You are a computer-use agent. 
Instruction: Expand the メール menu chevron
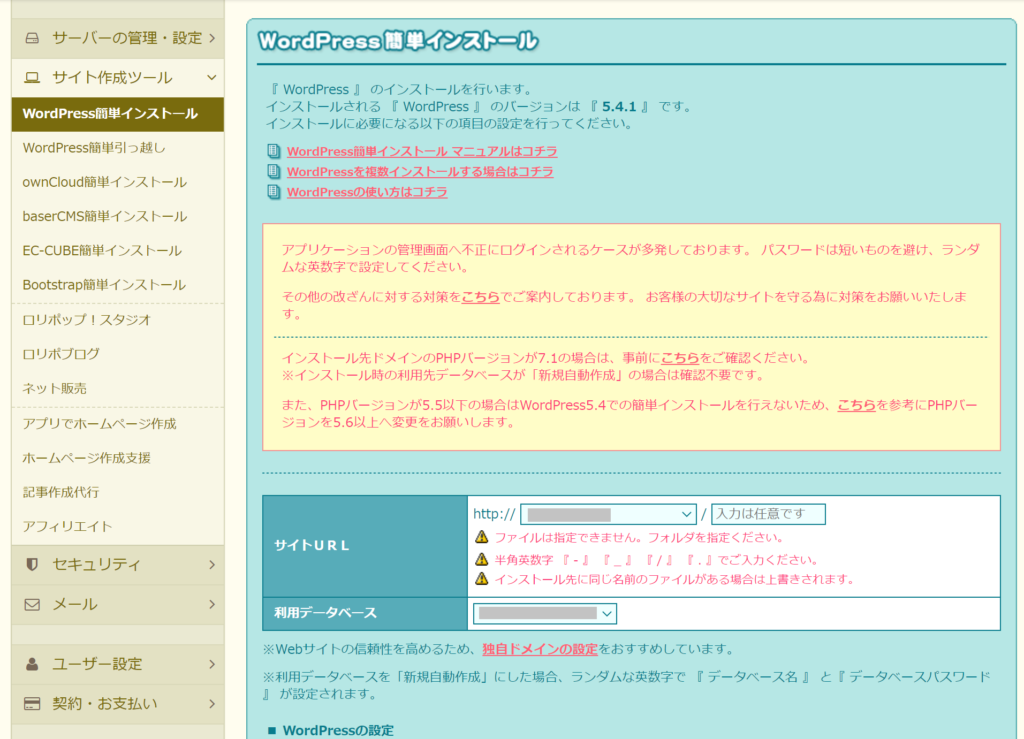pyautogui.click(x=211, y=604)
